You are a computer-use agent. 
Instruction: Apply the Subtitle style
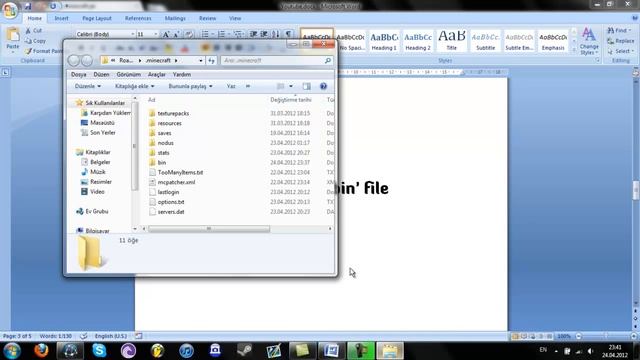coord(485,40)
